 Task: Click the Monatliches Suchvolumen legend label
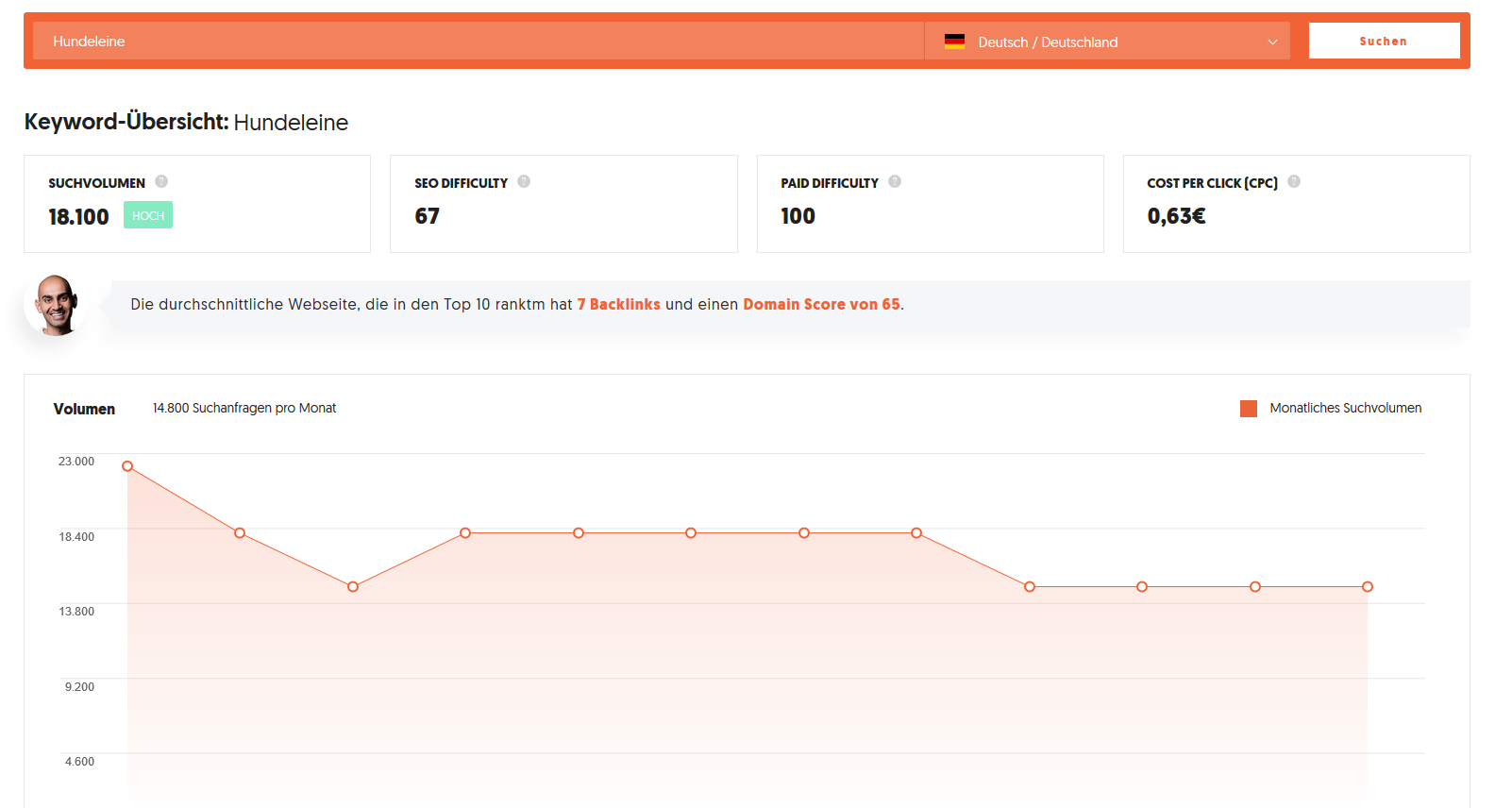1345,408
